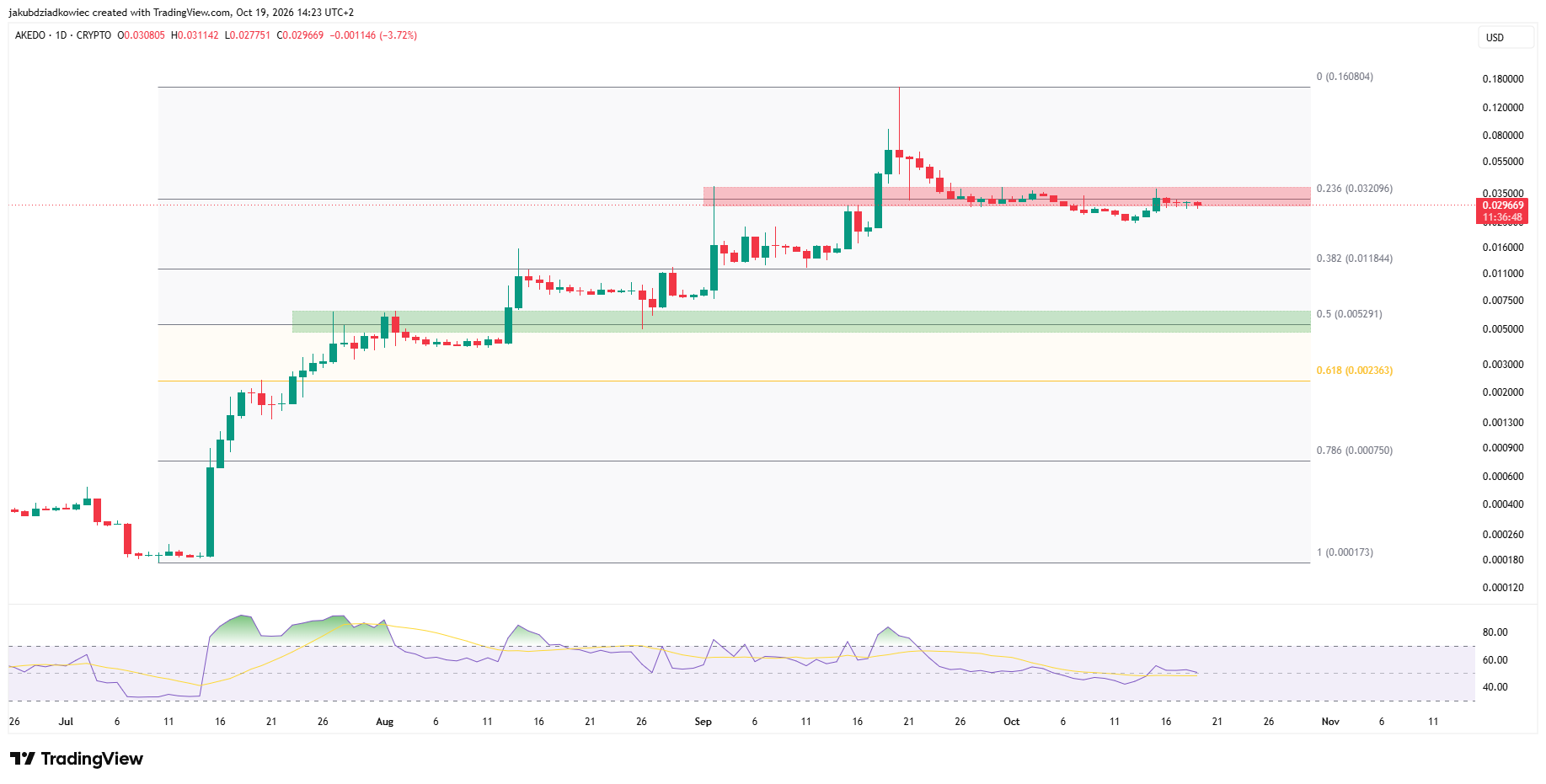Image resolution: width=1546 pixels, height=784 pixels.
Task: Select the 0.5 (0.005291) Fibonacci label
Action: click(x=1349, y=314)
